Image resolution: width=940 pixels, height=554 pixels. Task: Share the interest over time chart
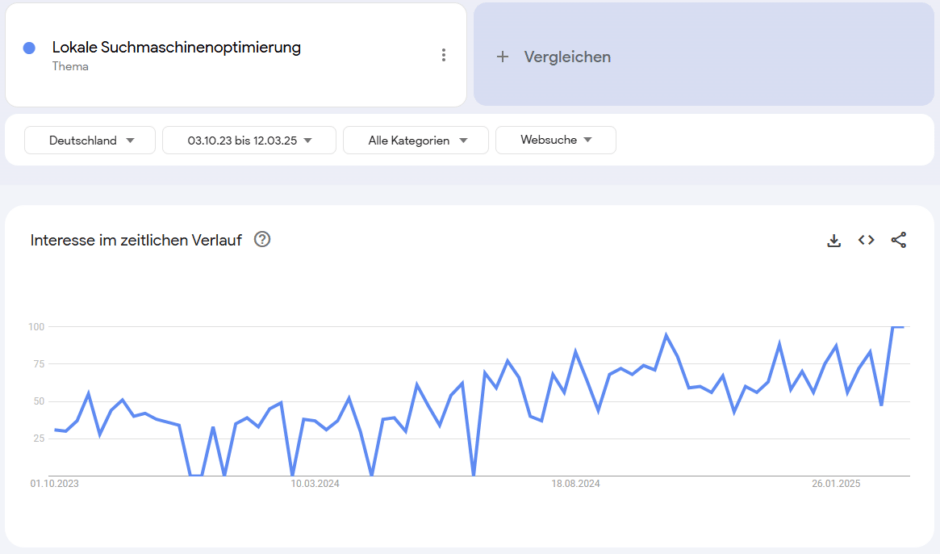pos(899,240)
